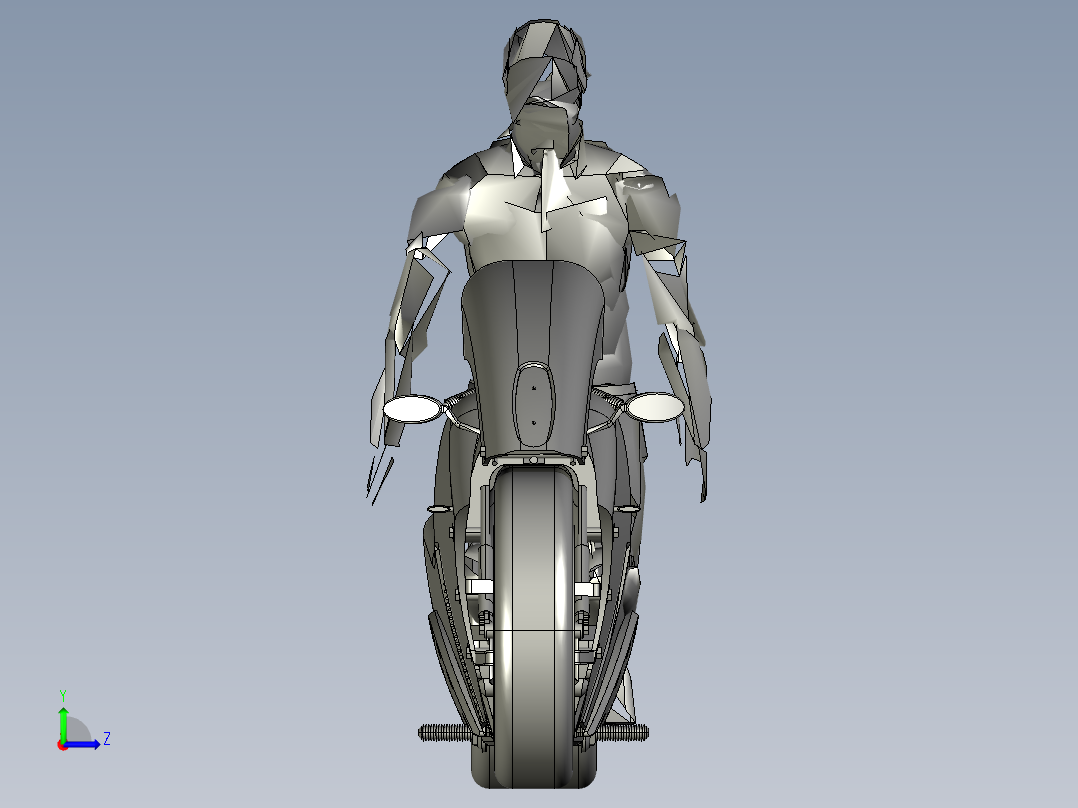
Task: Click the red origin point of the triad
Action: [62, 745]
